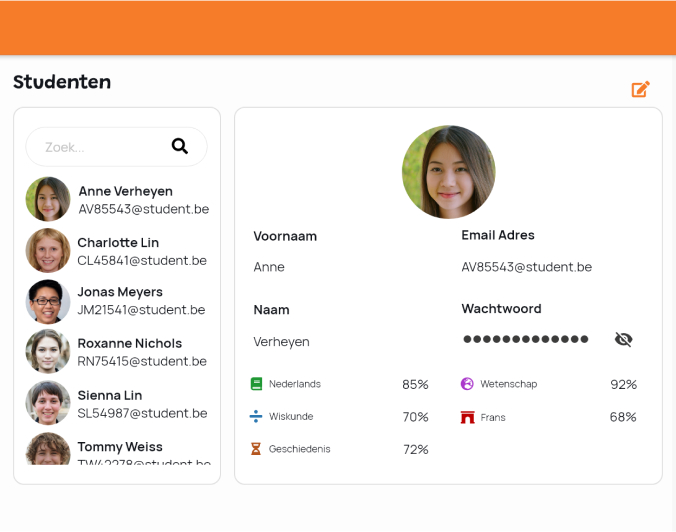The width and height of the screenshot is (676, 532).
Task: Open student Roxanne Nichols by name
Action: coord(130,344)
